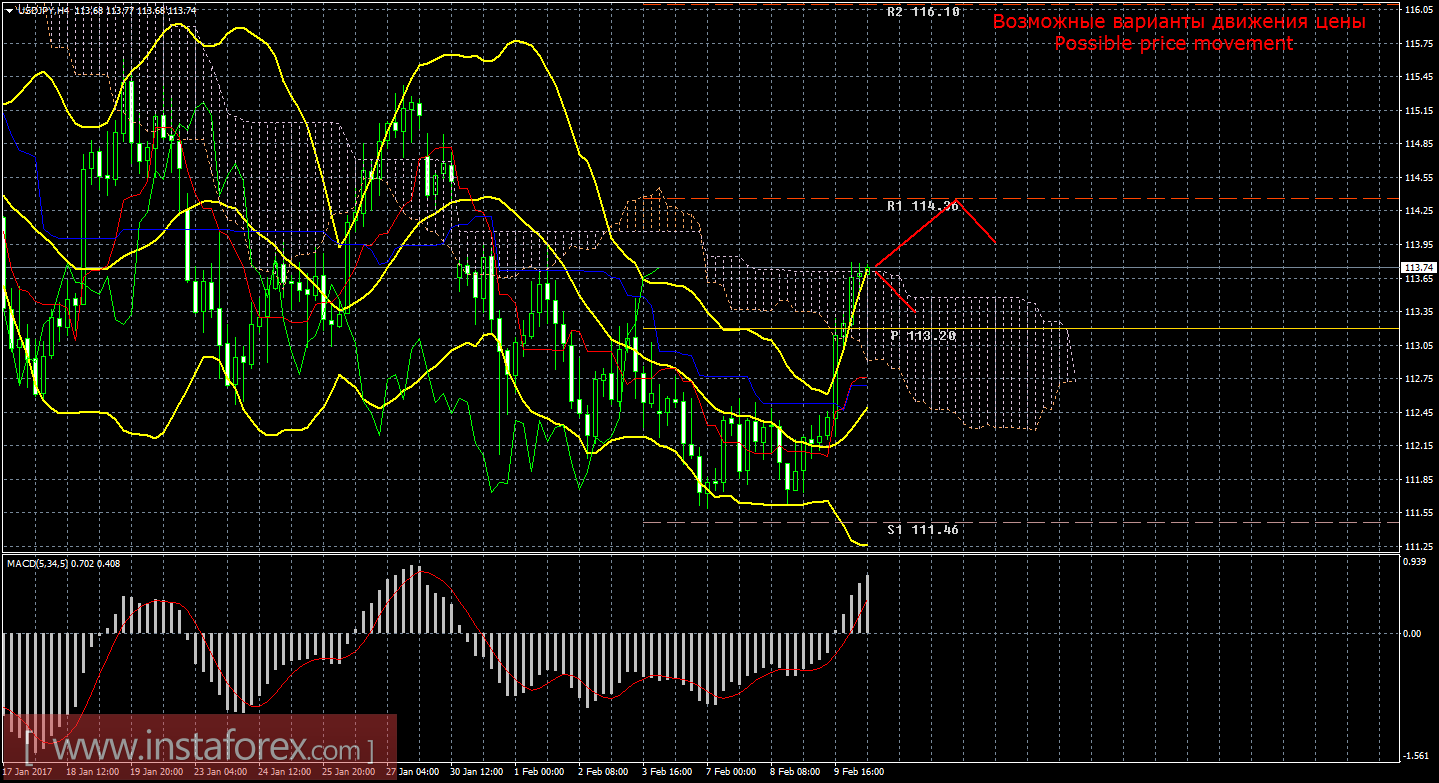Click the Russian 'Возможные варианты движения цены' text

[x=1178, y=22]
